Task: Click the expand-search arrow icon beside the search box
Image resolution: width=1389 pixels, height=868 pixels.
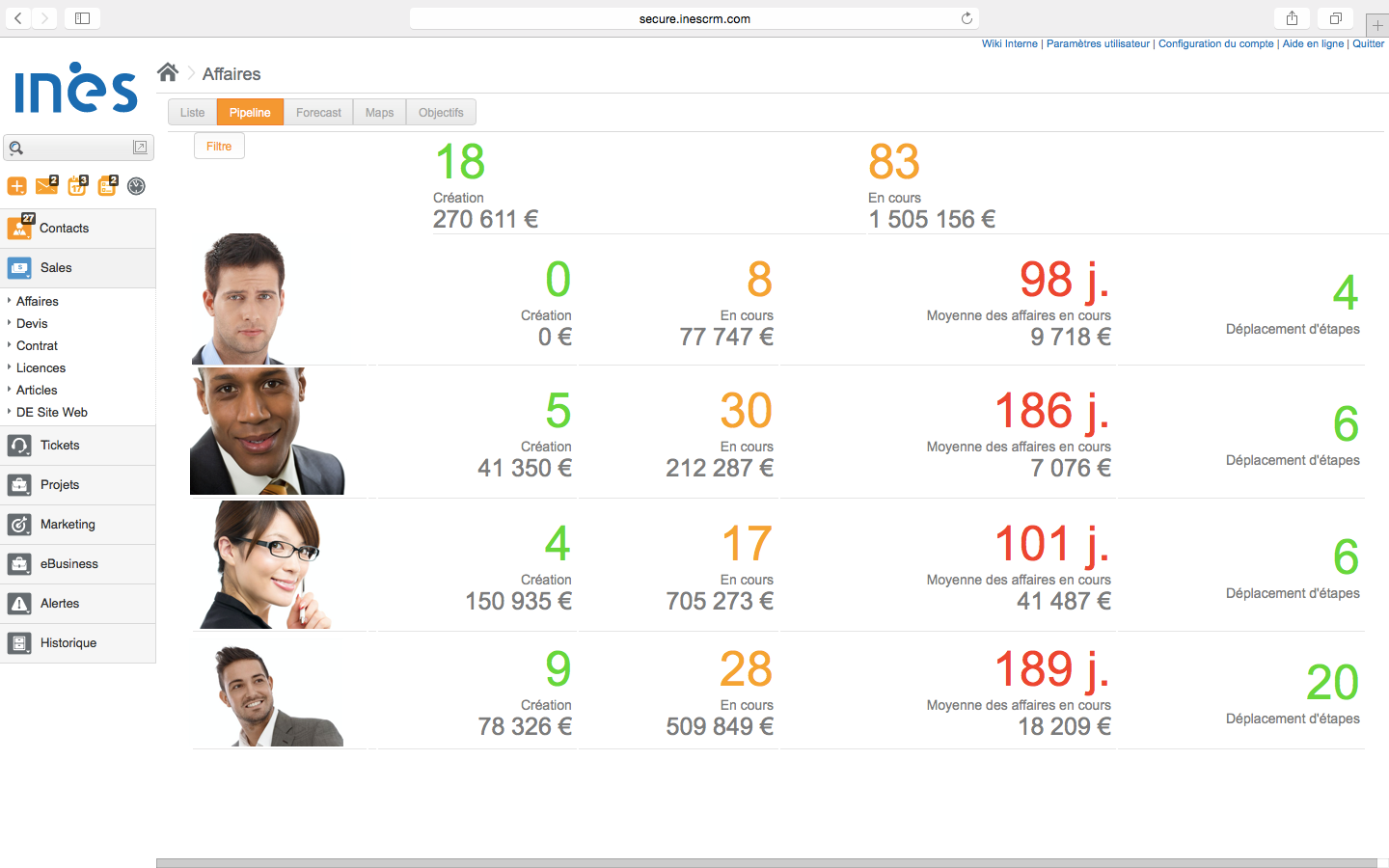Action: (x=141, y=147)
